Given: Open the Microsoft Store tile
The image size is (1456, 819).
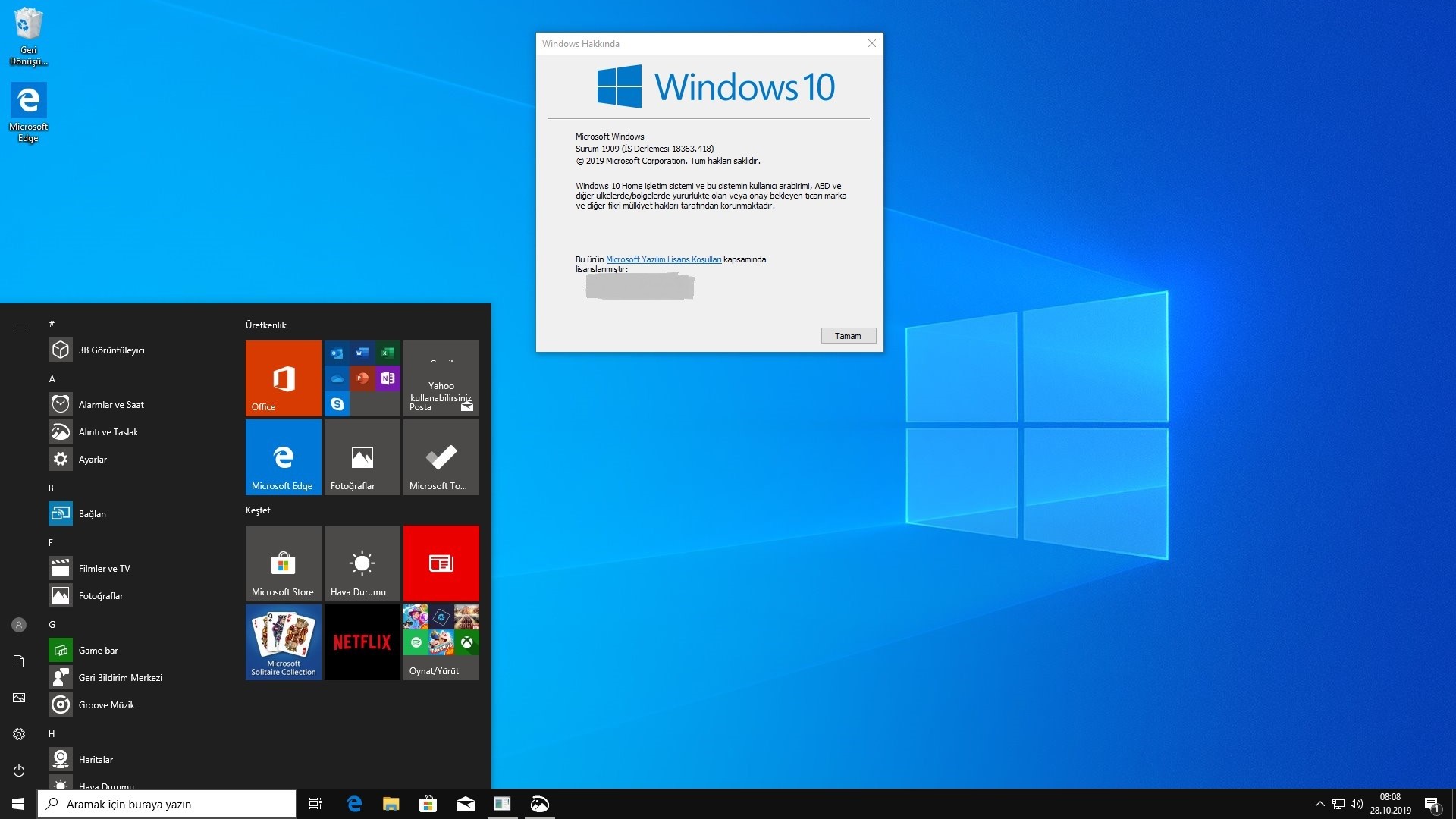Looking at the screenshot, I should 284,563.
